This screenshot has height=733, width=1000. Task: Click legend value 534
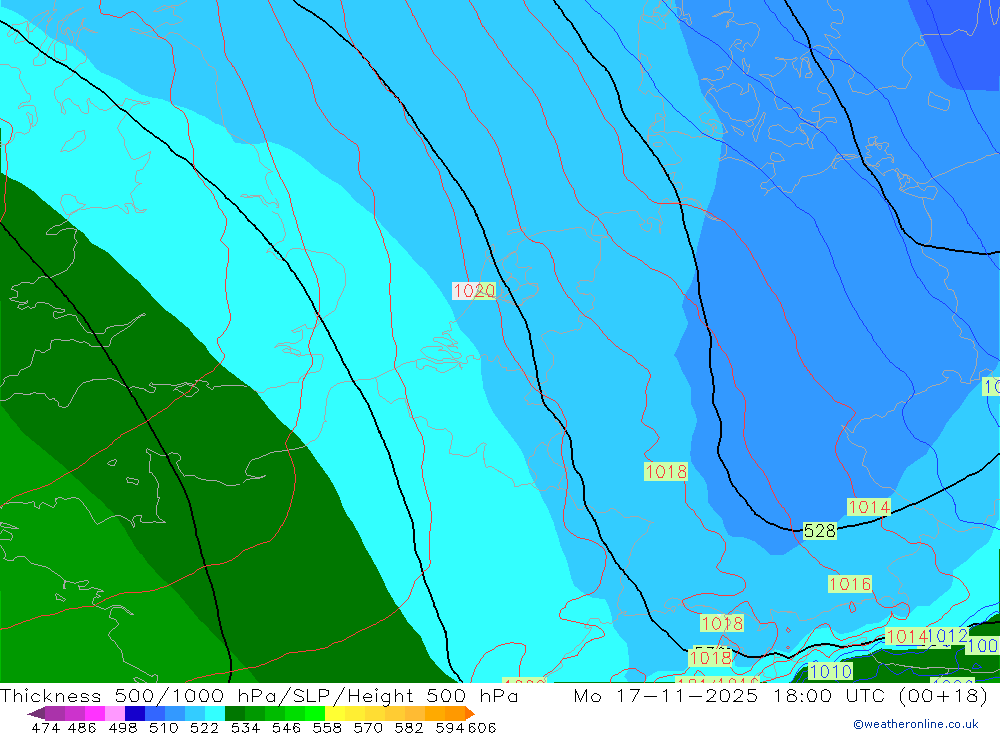(245, 728)
